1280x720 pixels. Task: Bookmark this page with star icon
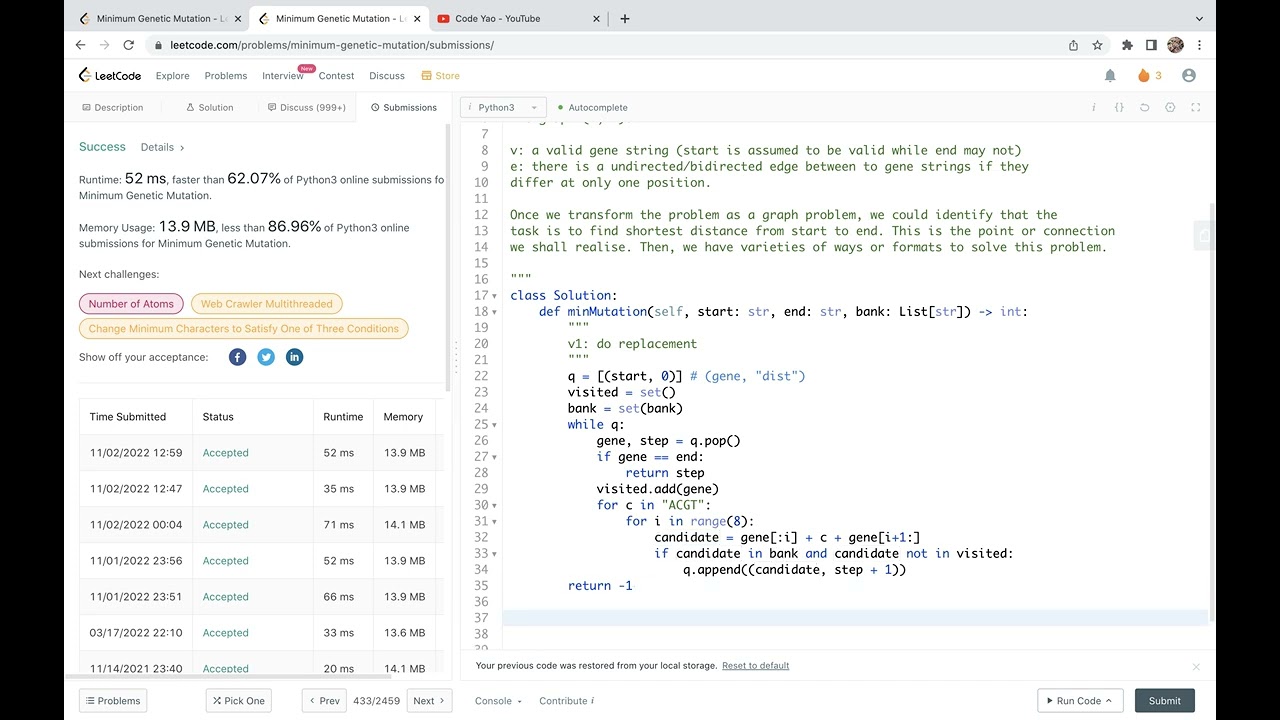point(1097,45)
